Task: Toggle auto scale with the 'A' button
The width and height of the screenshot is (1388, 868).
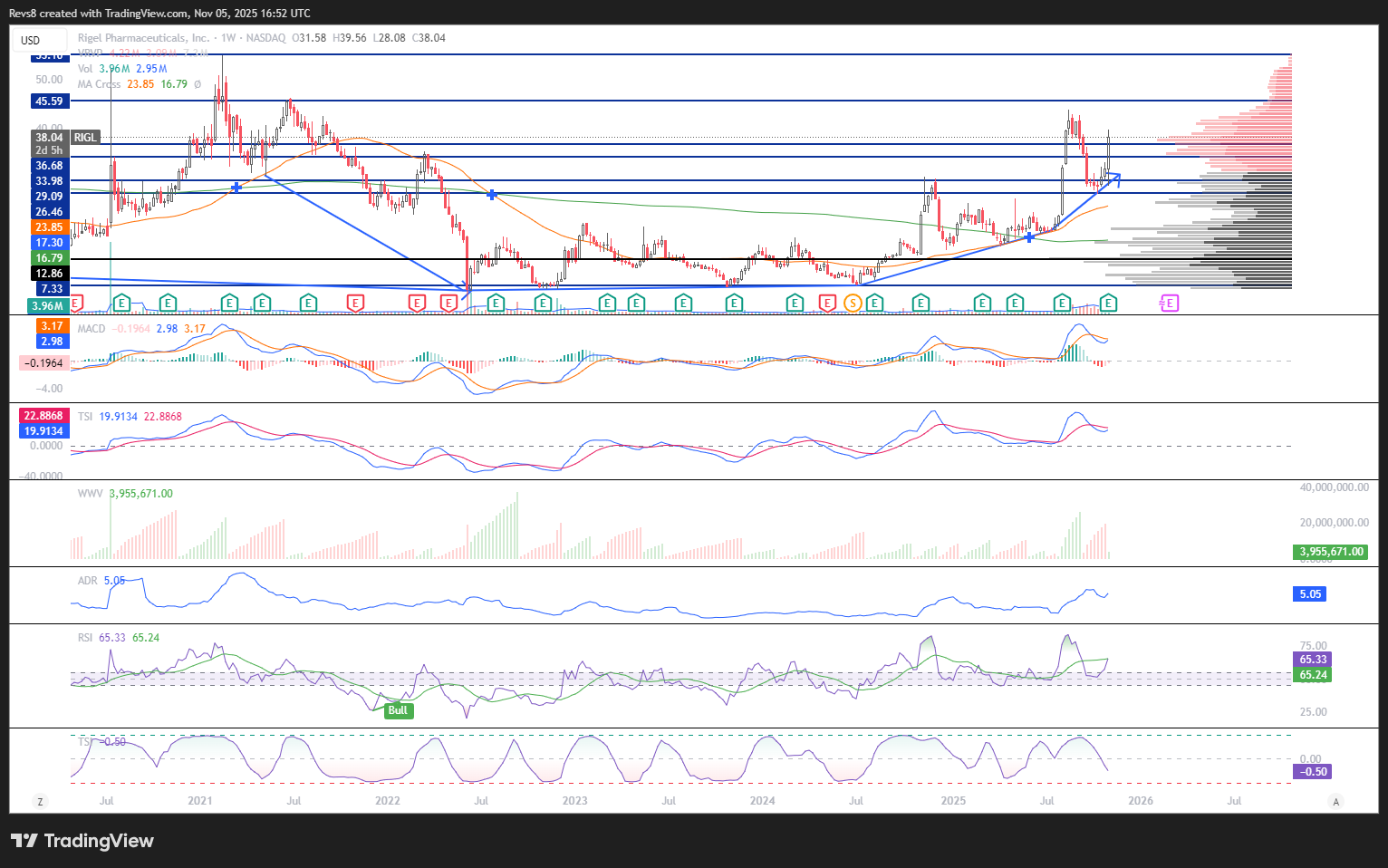Action: (x=1335, y=801)
